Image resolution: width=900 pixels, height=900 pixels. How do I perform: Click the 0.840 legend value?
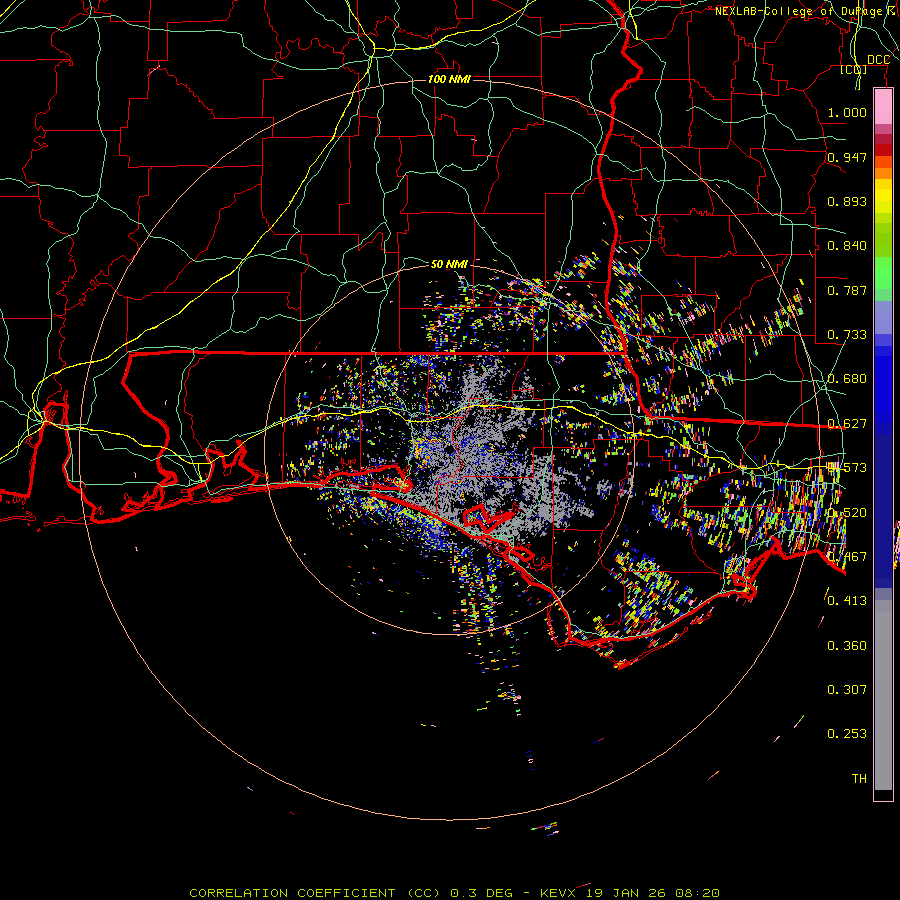click(847, 246)
